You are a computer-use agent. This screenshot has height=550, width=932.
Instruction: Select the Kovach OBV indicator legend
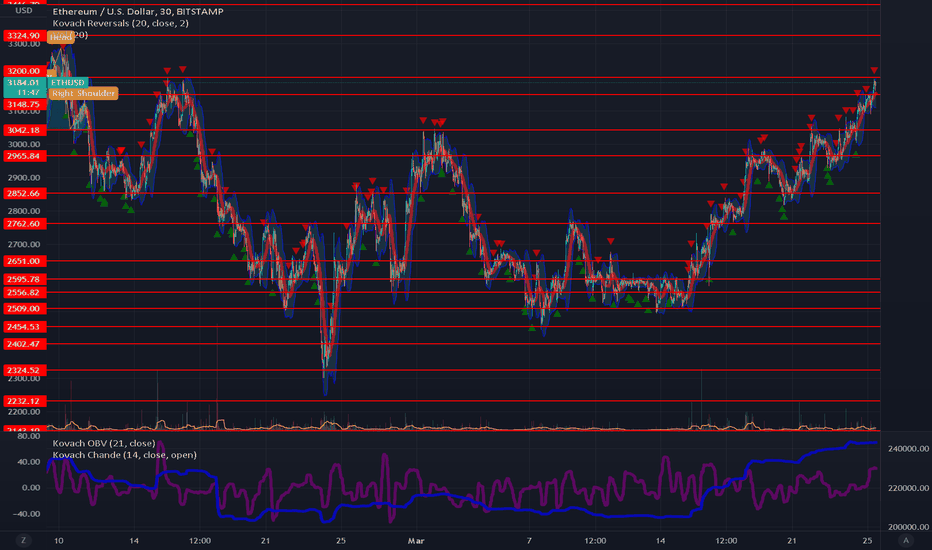(104, 443)
